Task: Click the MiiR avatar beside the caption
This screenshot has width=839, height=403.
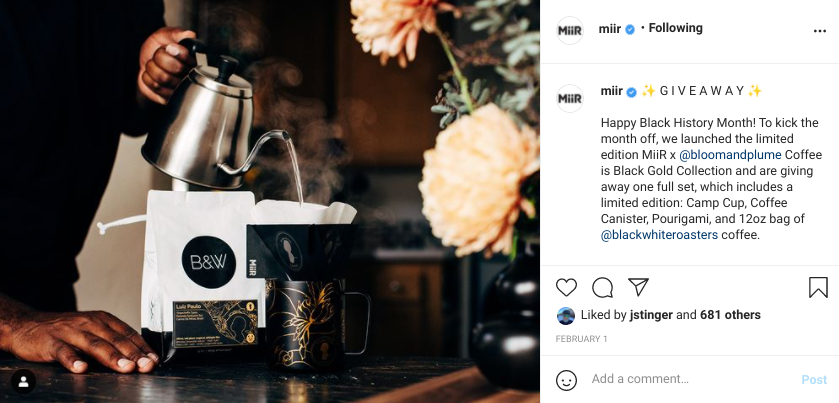Action: 570,98
